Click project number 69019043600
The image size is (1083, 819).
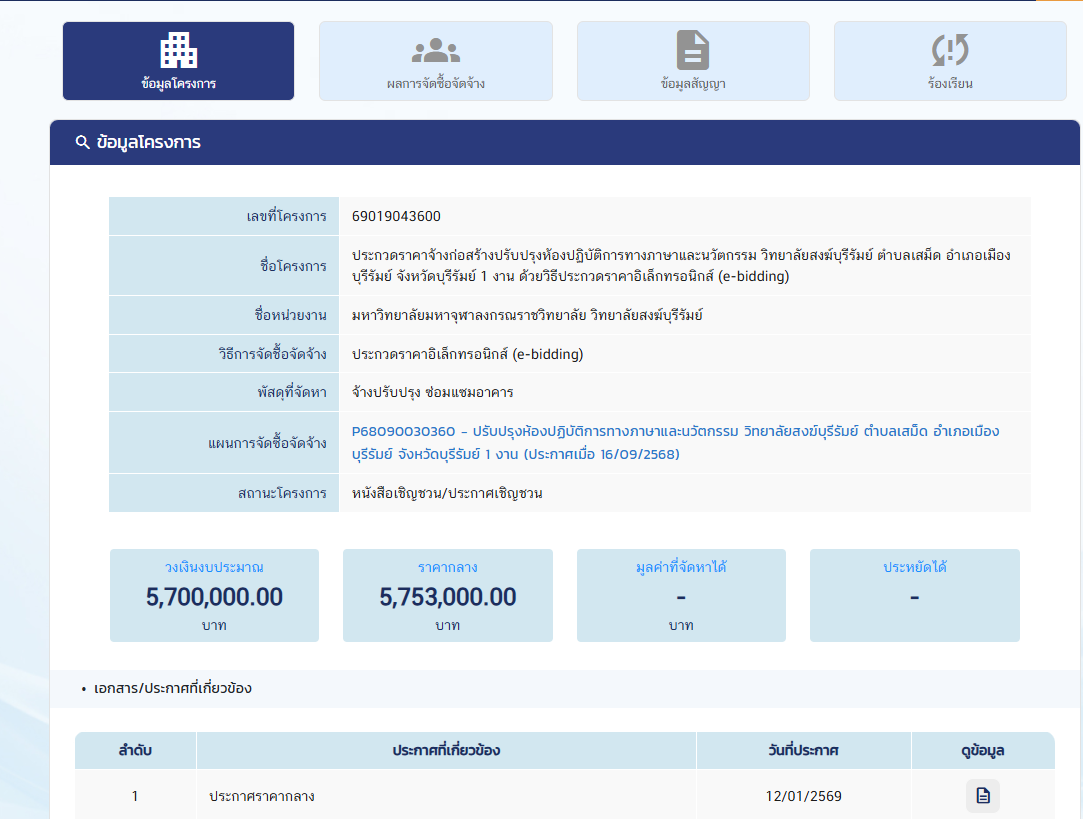pos(396,216)
